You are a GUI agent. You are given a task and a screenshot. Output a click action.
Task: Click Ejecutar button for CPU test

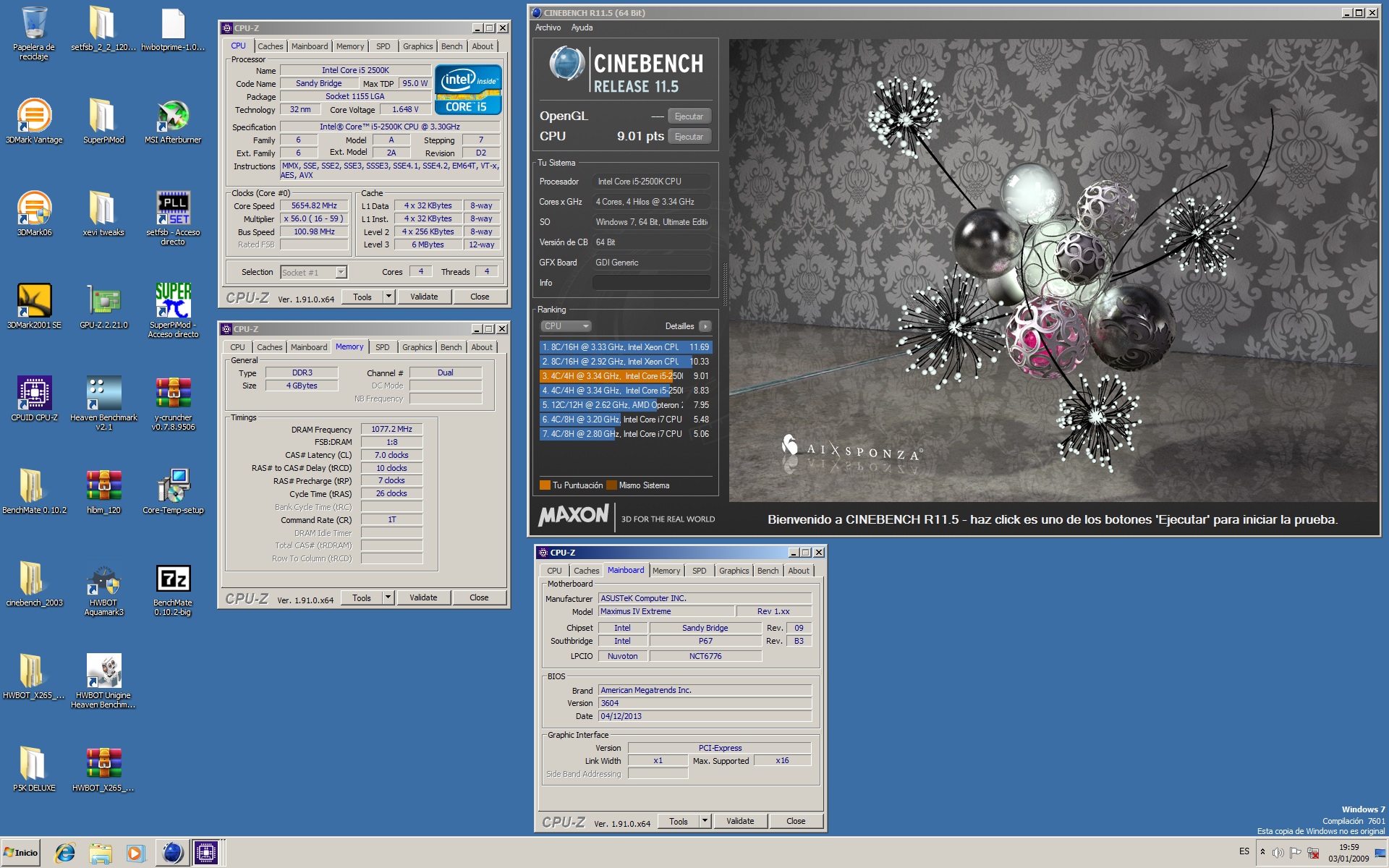689,137
